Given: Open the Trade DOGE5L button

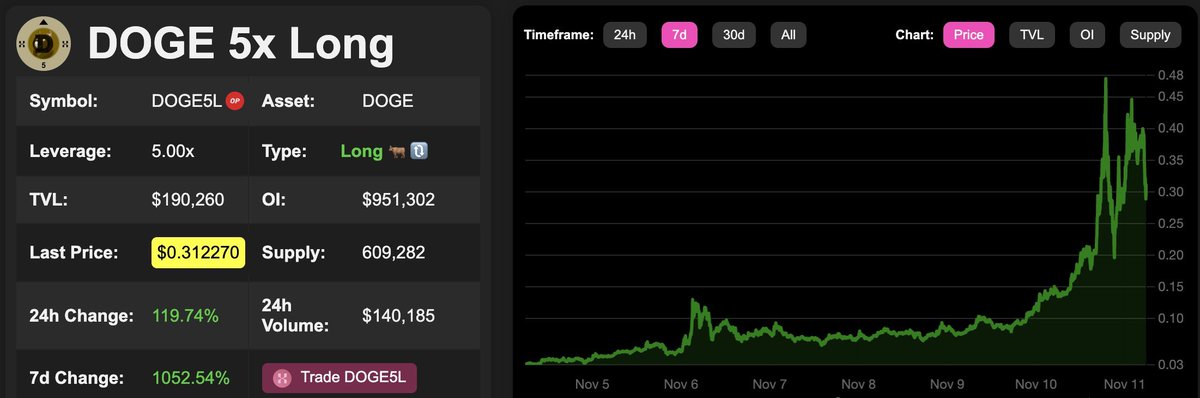Looking at the screenshot, I should 339,378.
